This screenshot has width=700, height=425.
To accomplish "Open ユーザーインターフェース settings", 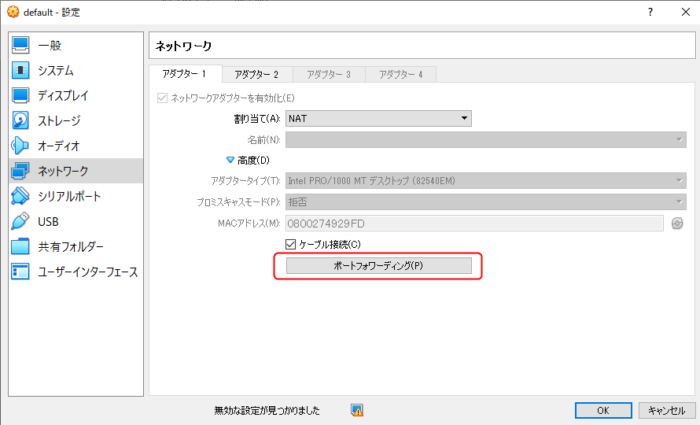I will tap(76, 271).
